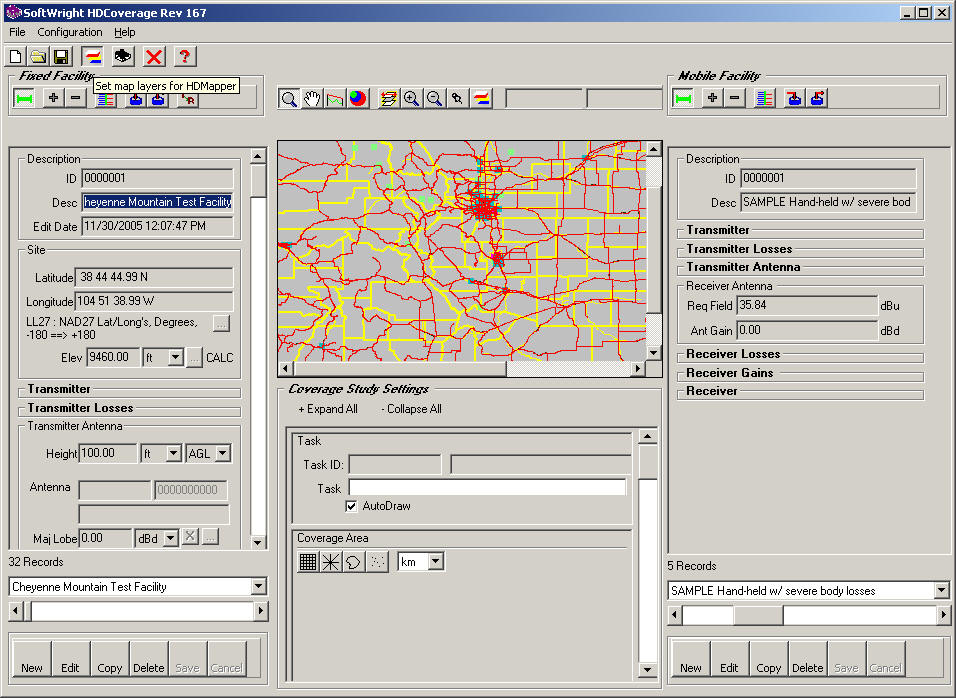Select the grid coverage area icon

click(308, 561)
